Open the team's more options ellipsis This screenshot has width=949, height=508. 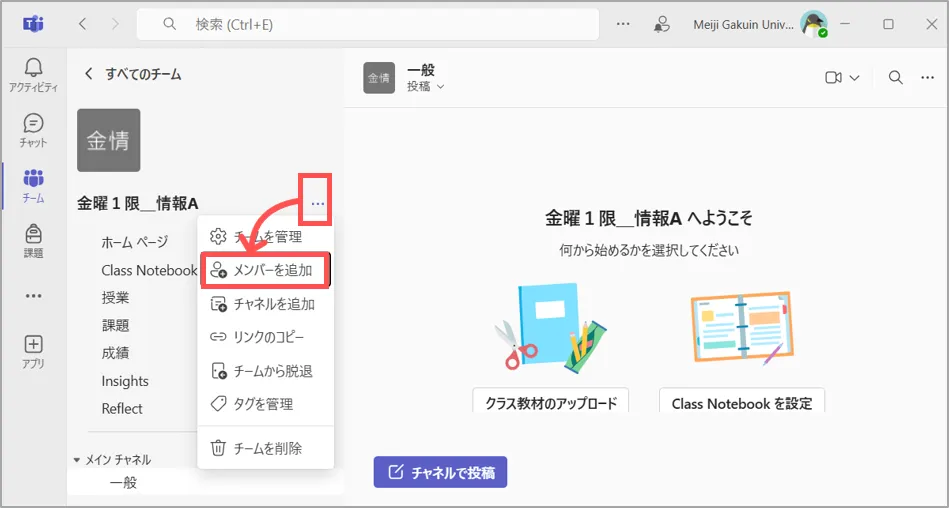point(317,204)
